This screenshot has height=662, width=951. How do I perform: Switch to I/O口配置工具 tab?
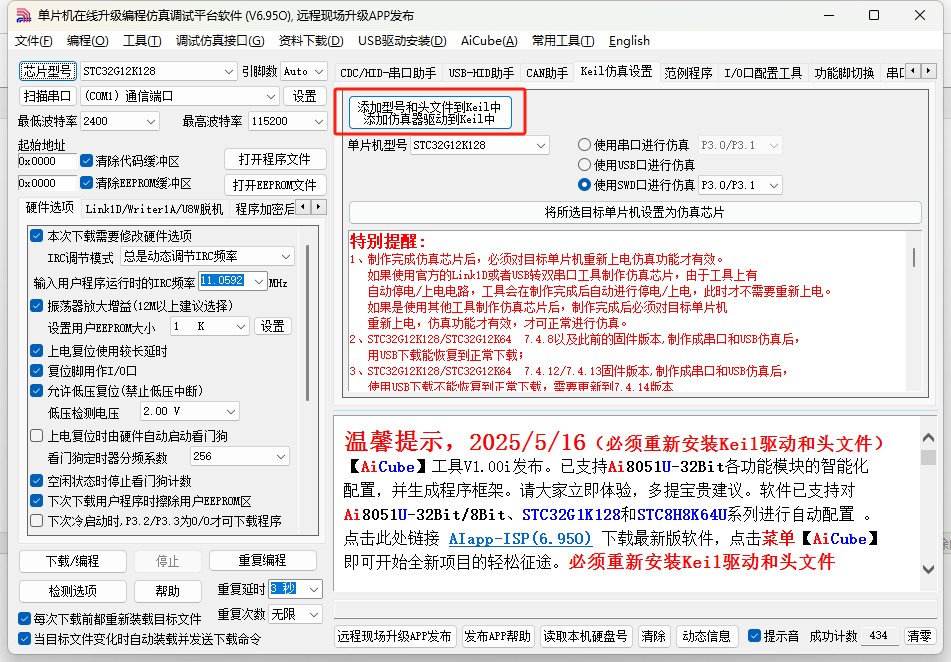[x=763, y=73]
